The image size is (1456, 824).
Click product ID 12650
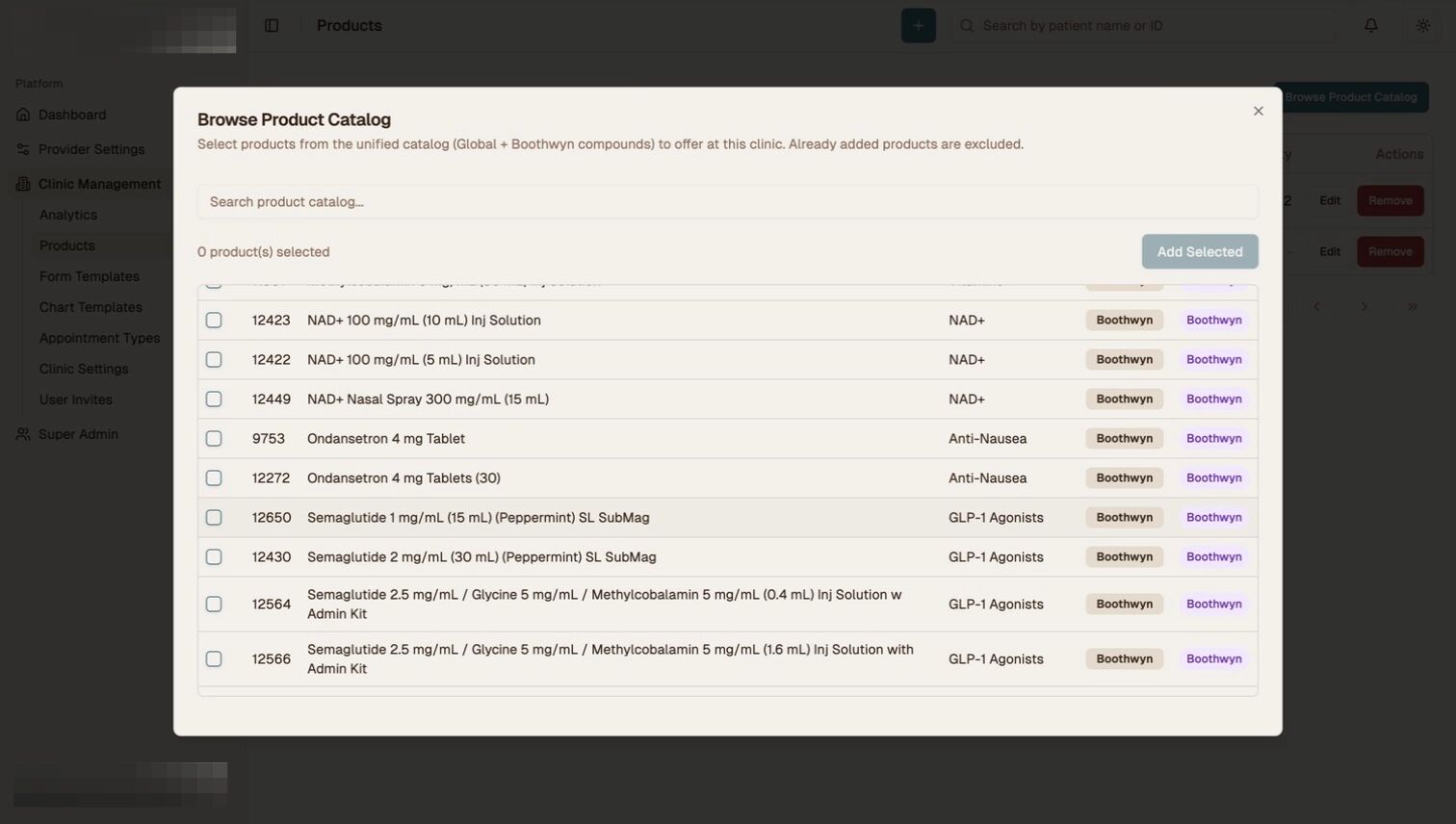[x=272, y=518]
